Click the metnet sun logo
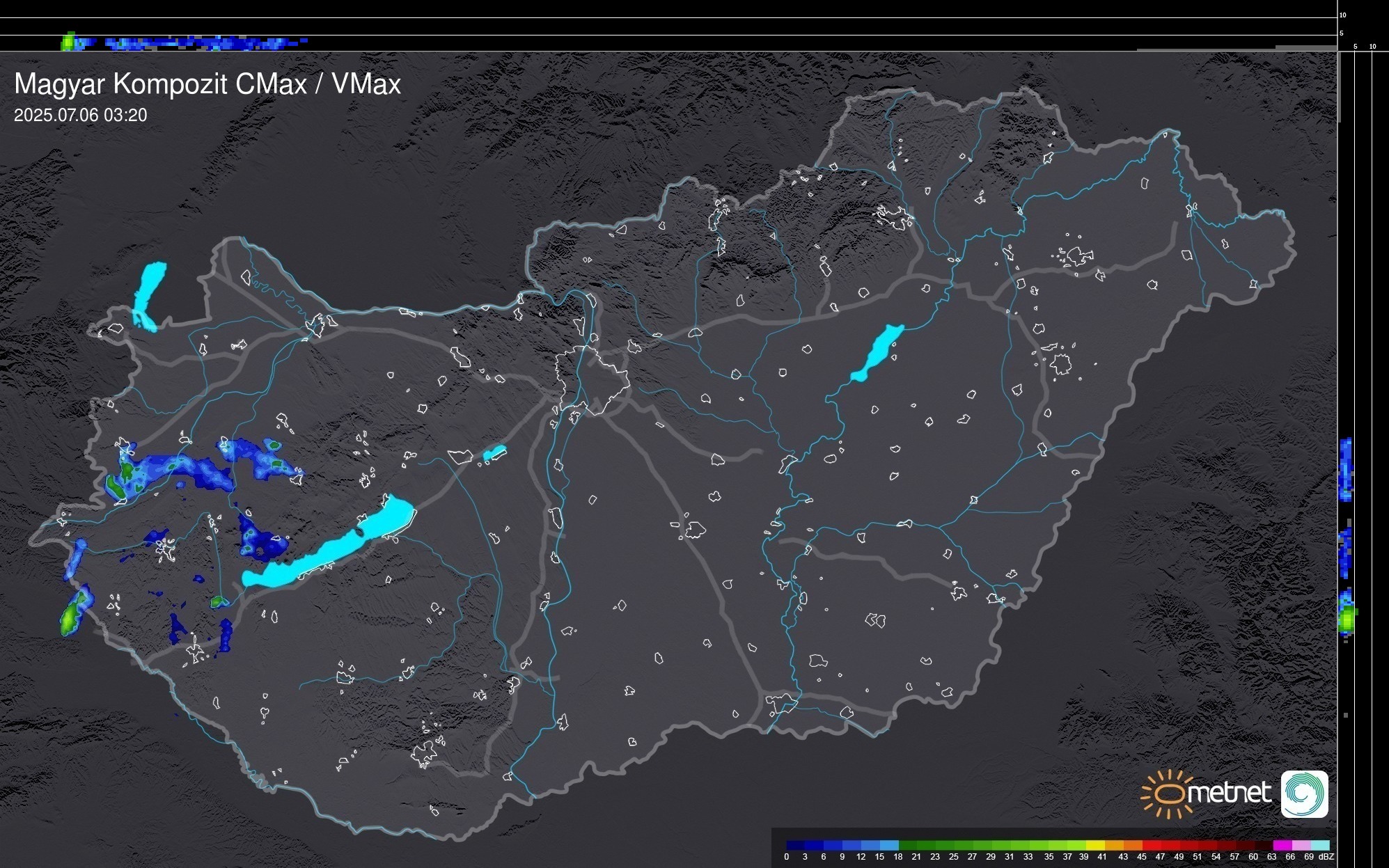Screen dimensions: 1389x868 tap(1170, 794)
